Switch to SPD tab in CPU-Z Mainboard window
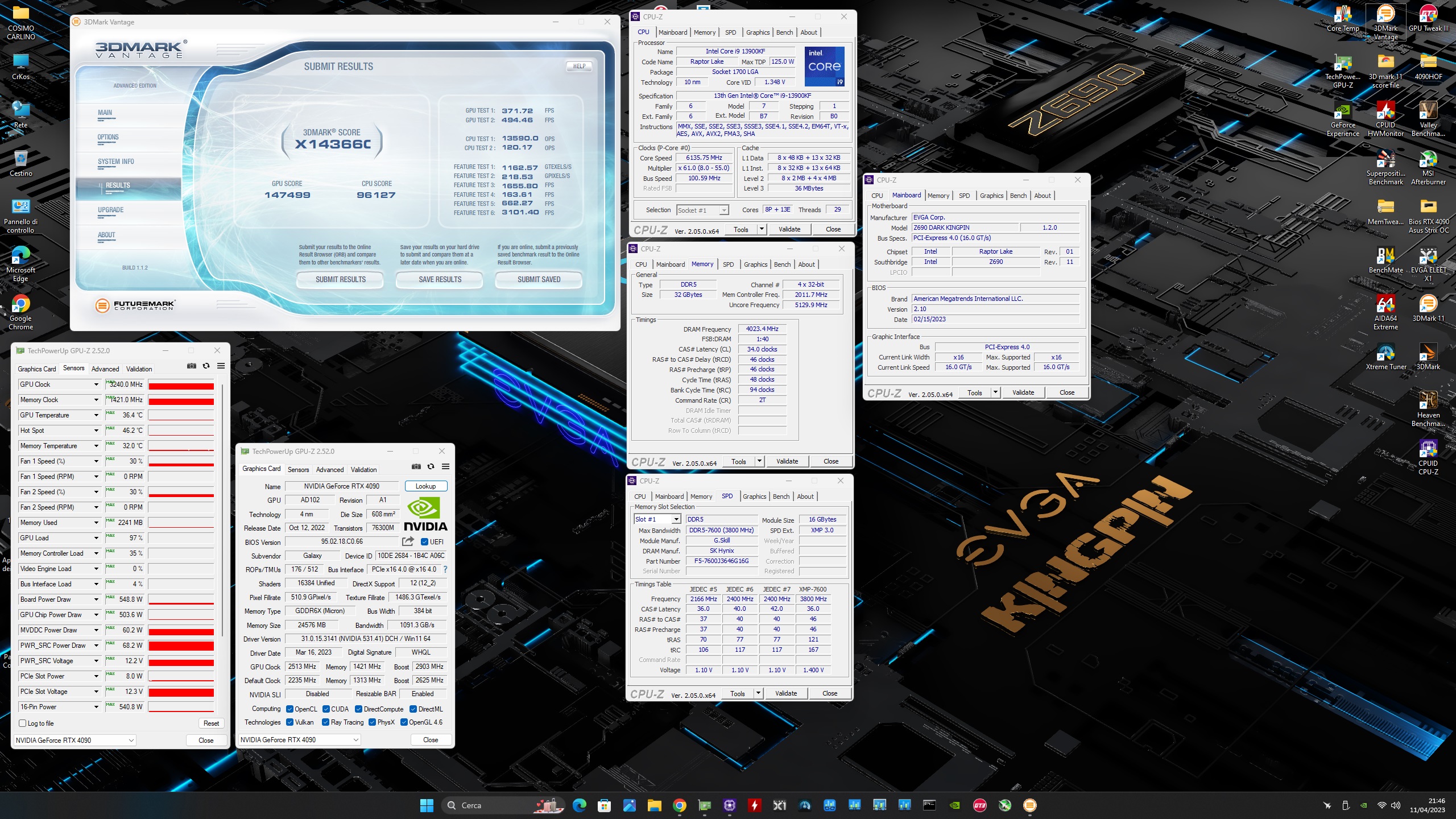Viewport: 1456px width, 819px height. 965,196
